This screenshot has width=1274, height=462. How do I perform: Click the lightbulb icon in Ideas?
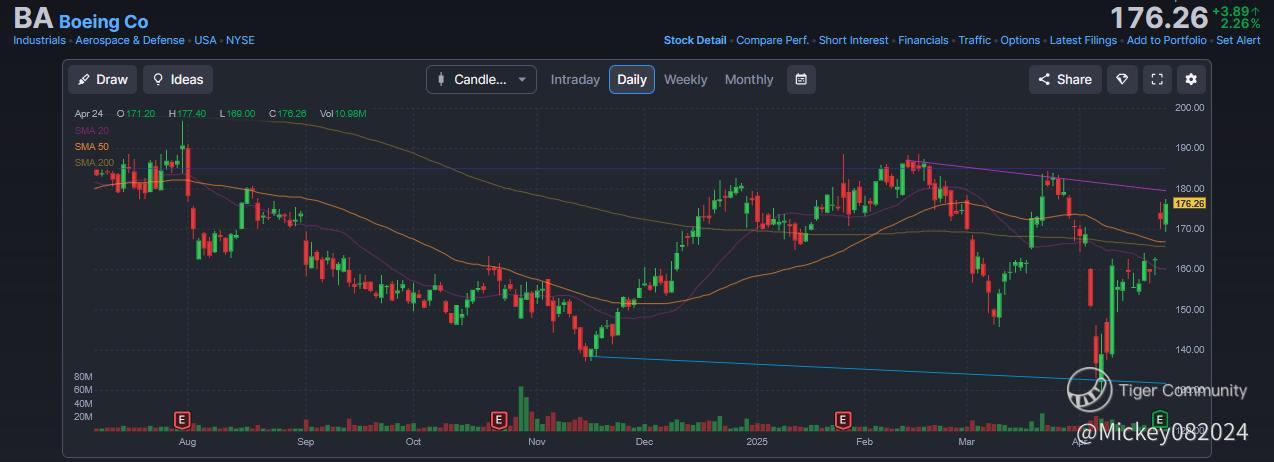pos(158,80)
